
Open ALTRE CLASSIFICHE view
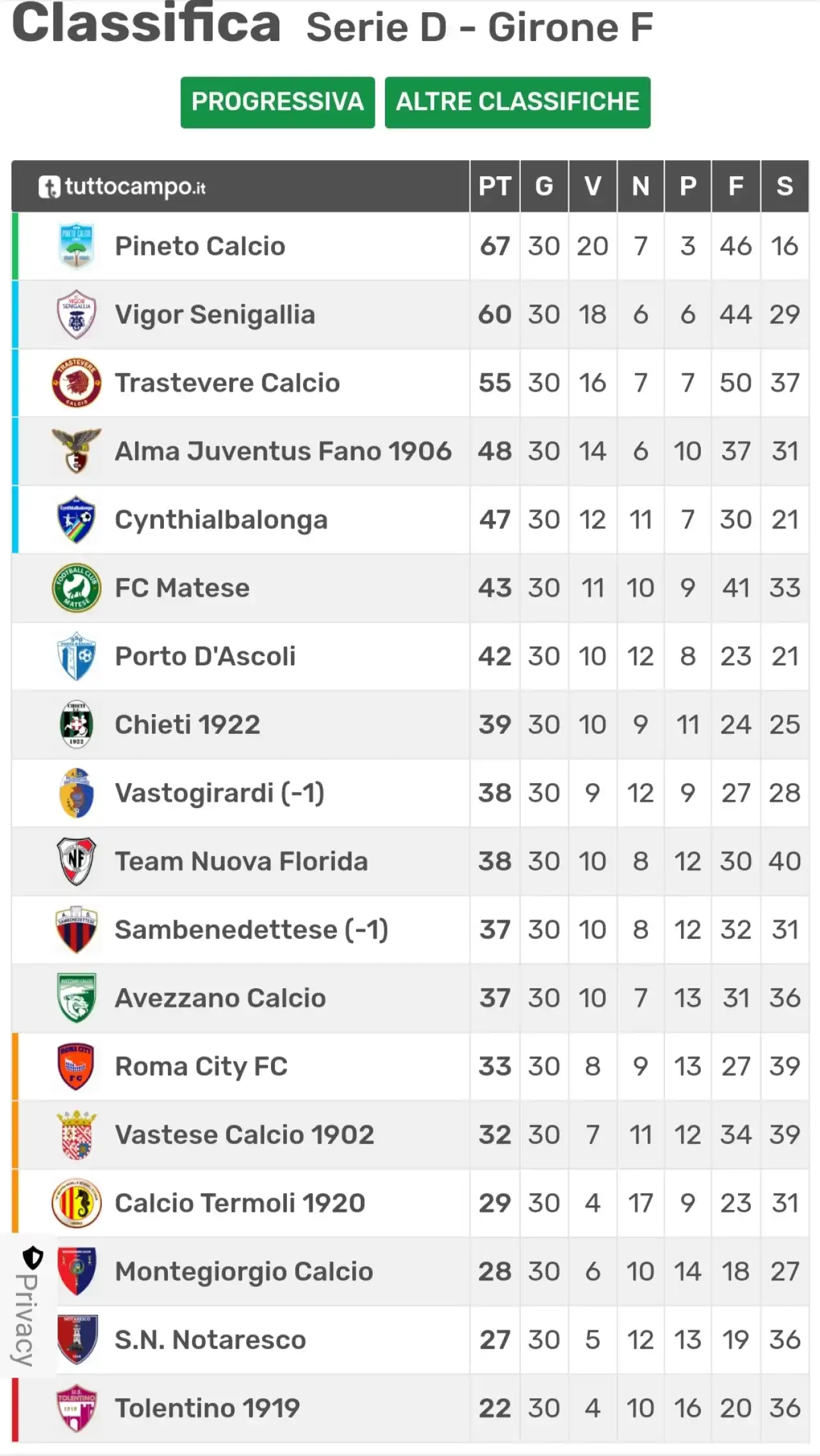point(518,103)
